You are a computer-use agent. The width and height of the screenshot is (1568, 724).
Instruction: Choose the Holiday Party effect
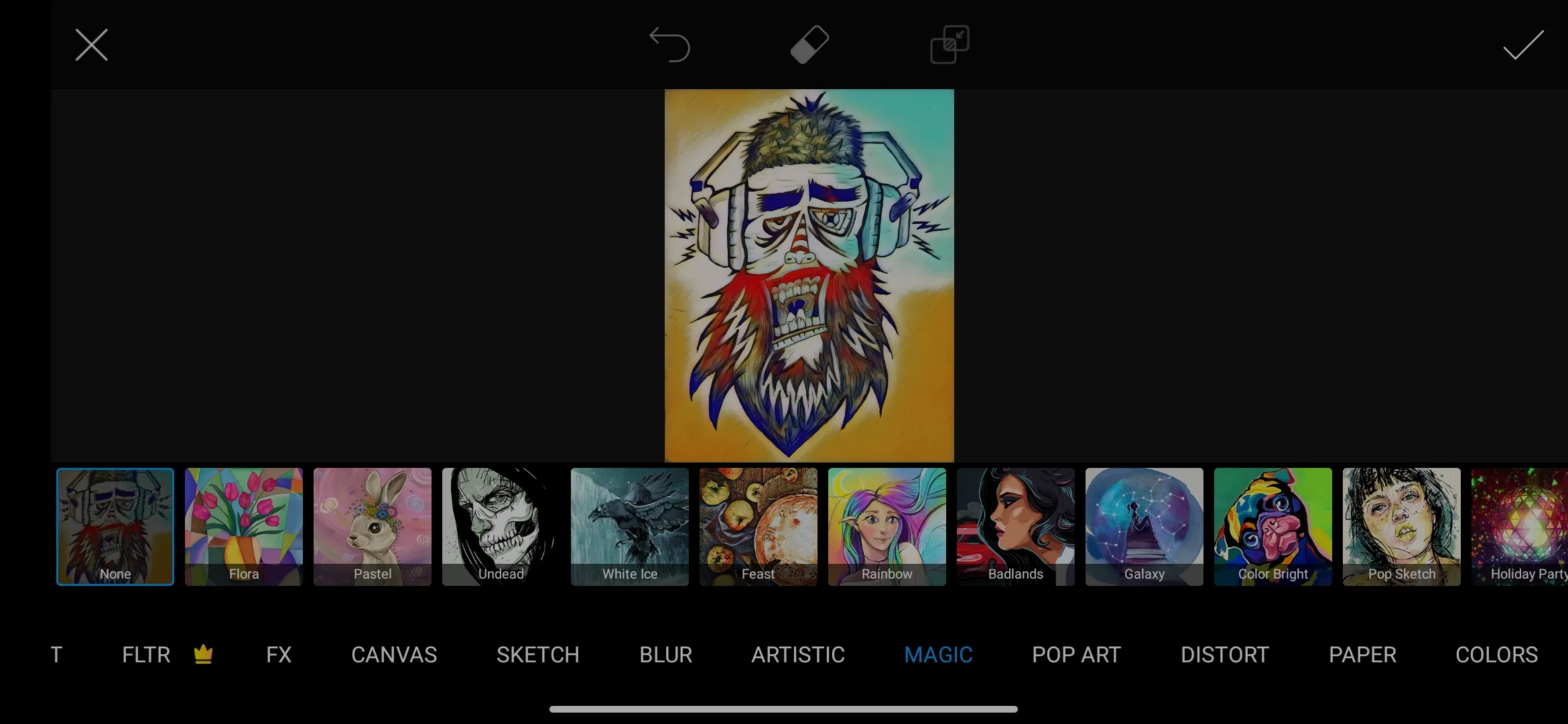coord(1520,526)
